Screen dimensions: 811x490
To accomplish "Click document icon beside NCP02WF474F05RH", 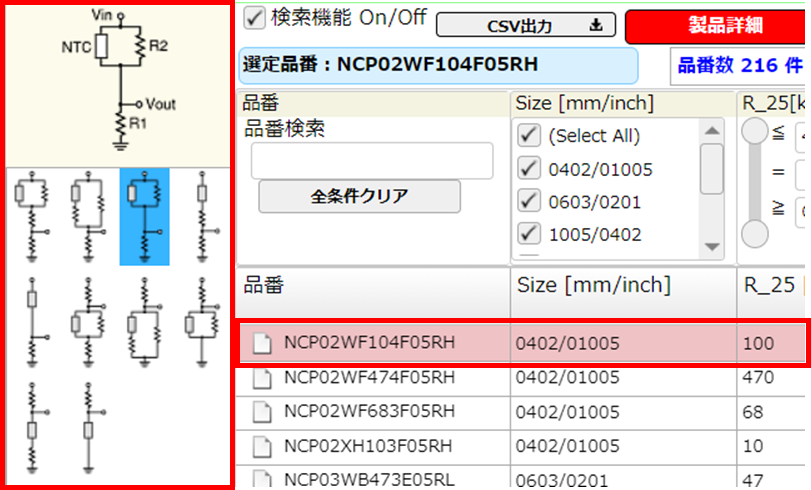I will [261, 377].
